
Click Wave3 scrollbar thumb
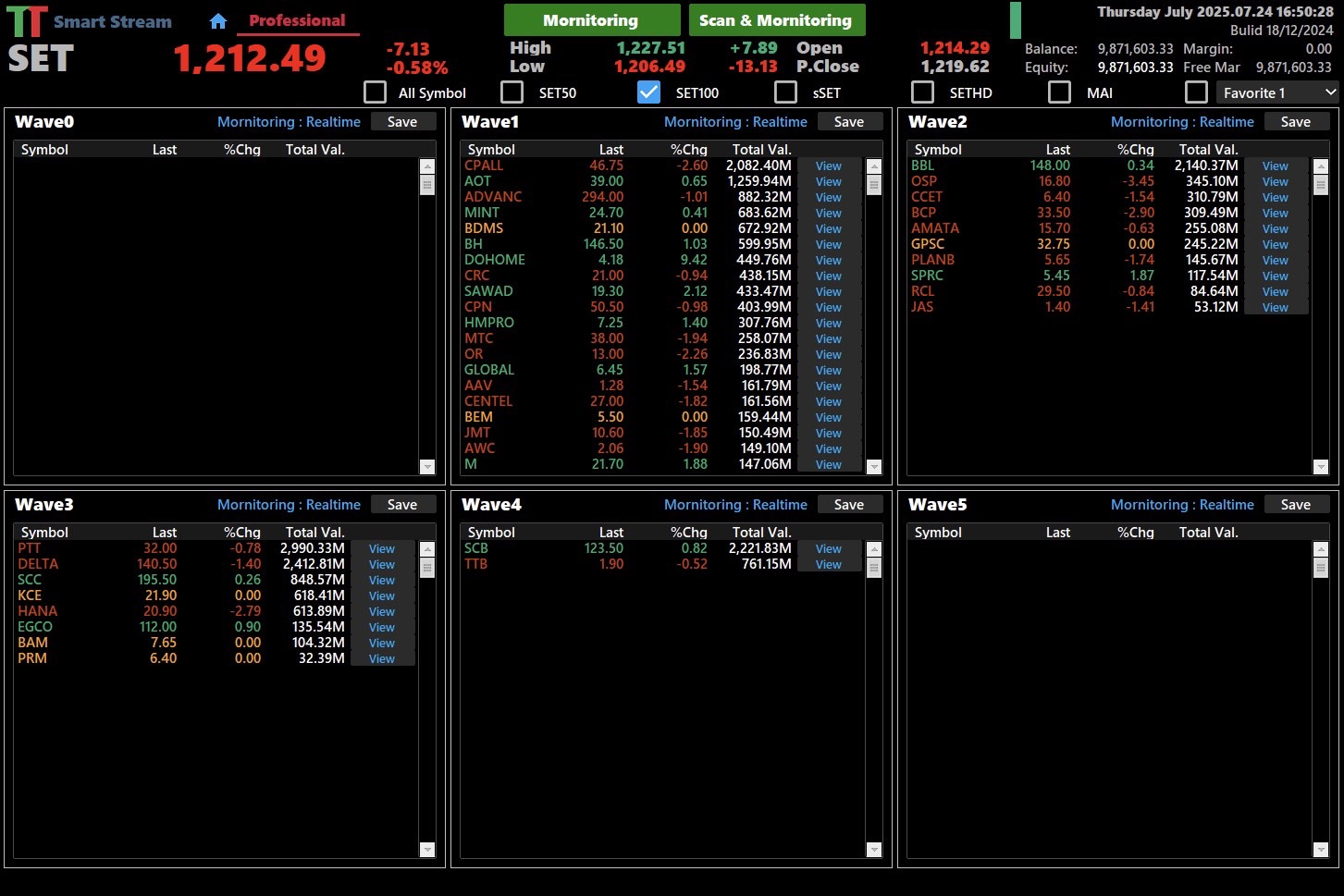[427, 567]
